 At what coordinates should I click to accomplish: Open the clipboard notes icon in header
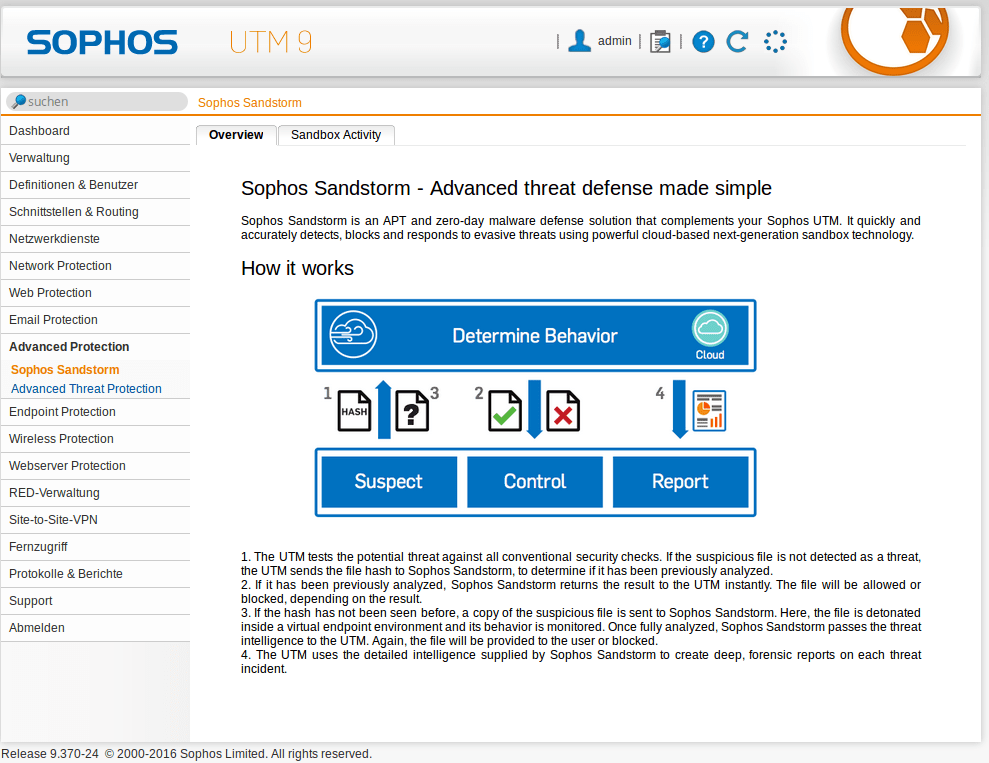pyautogui.click(x=660, y=41)
